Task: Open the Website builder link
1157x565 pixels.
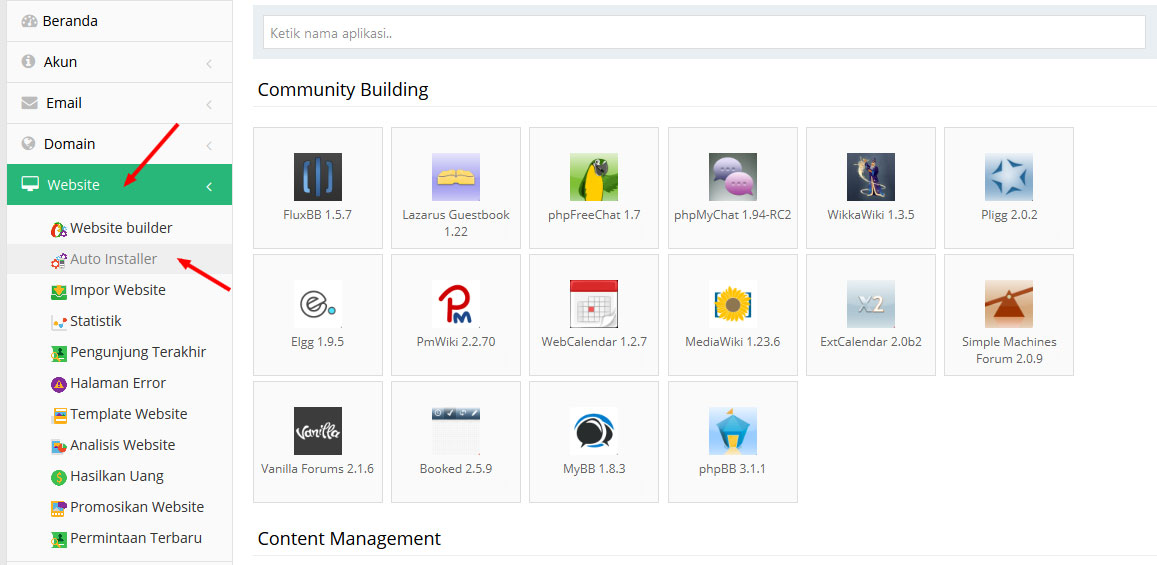Action: coord(121,228)
